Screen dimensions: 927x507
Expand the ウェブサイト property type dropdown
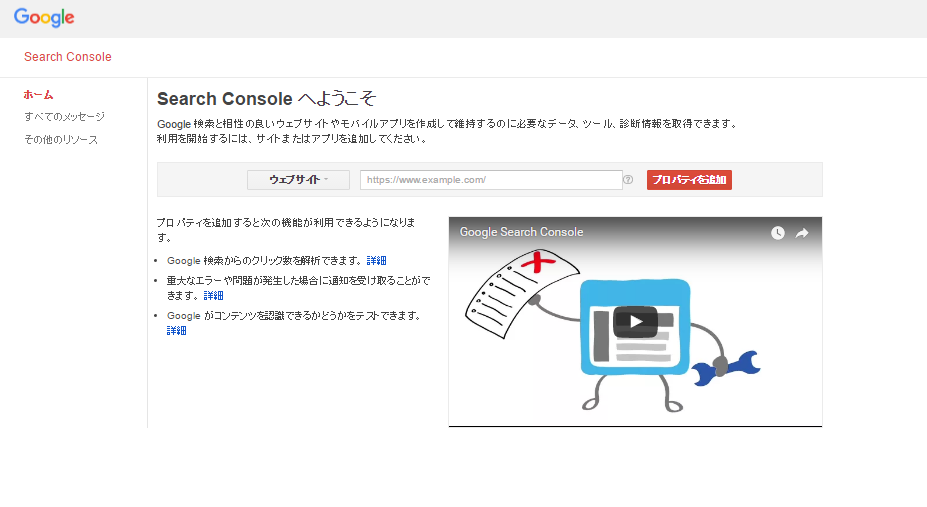pyautogui.click(x=298, y=180)
